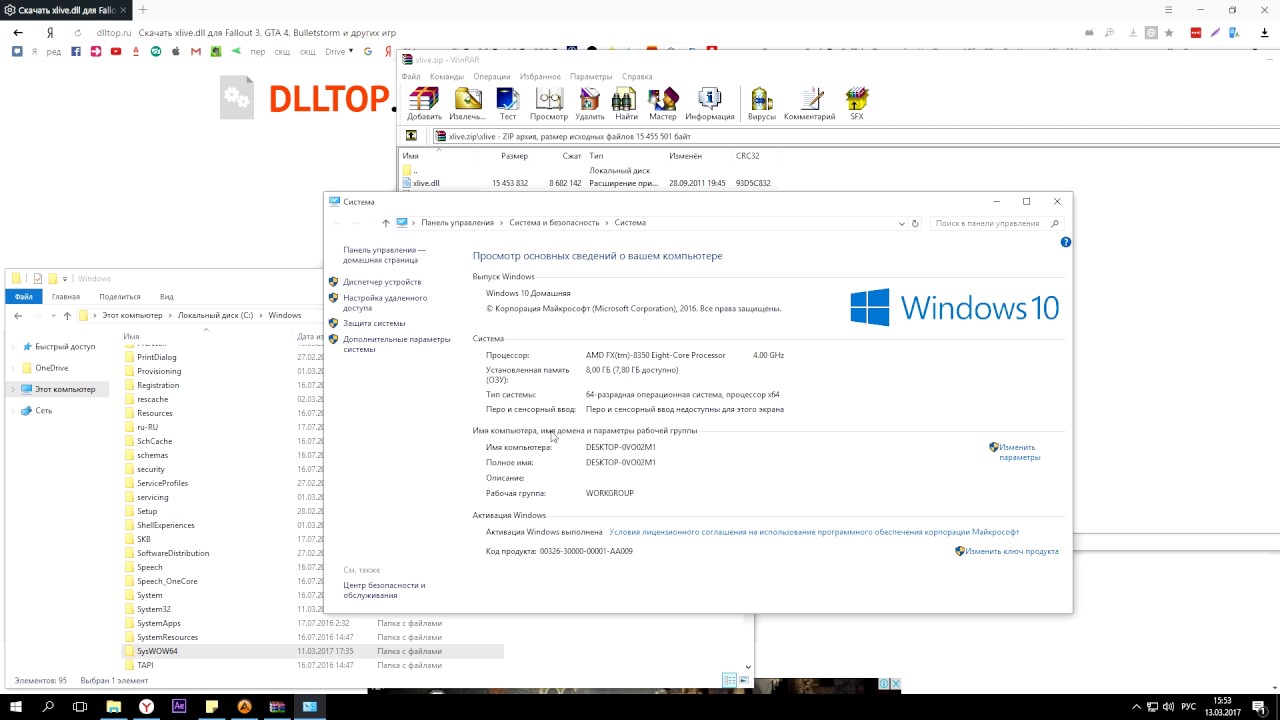This screenshot has height=720, width=1280.
Task: Open the WinRAR Файл menu
Action: (x=411, y=76)
